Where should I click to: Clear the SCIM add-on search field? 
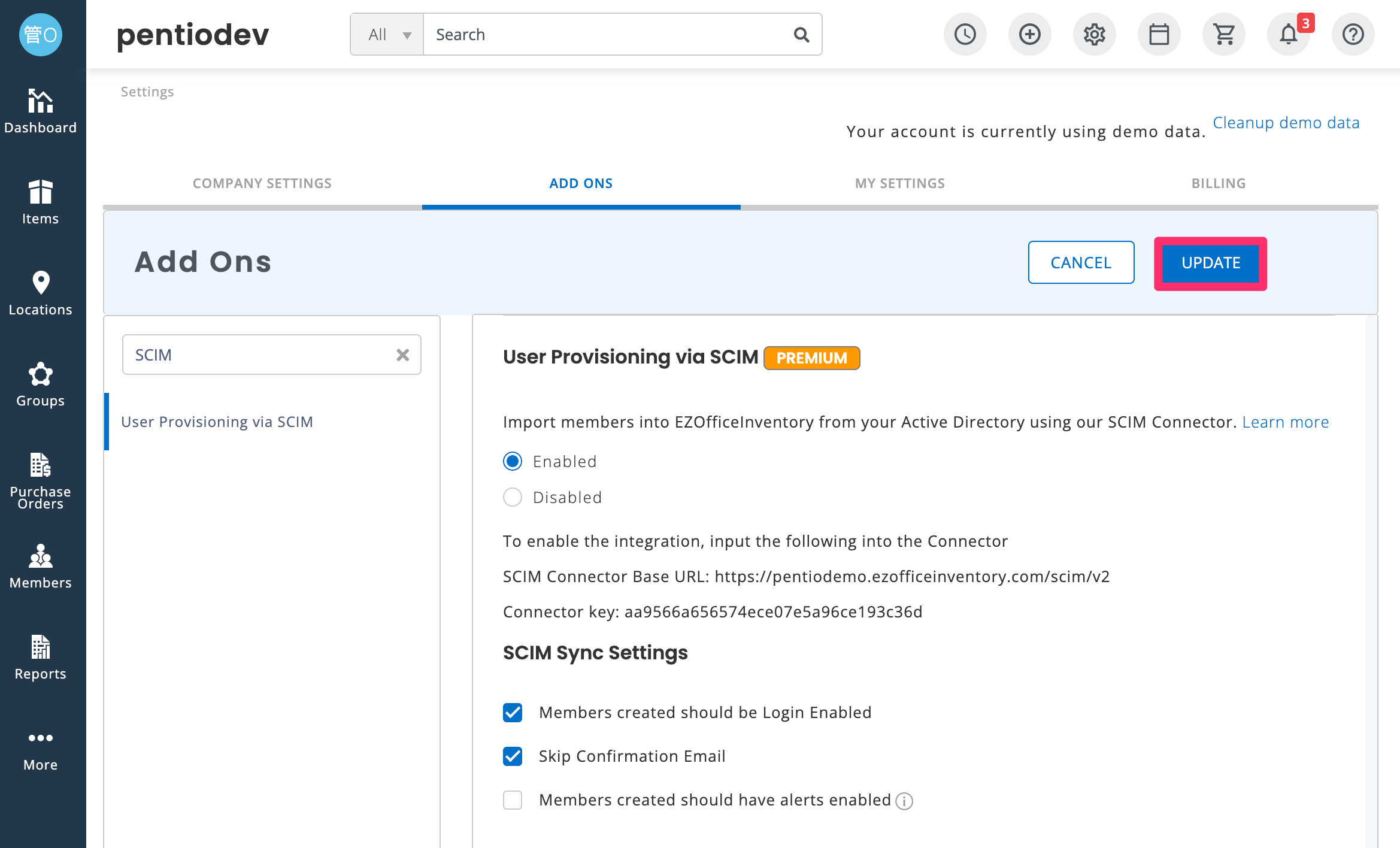pos(403,355)
